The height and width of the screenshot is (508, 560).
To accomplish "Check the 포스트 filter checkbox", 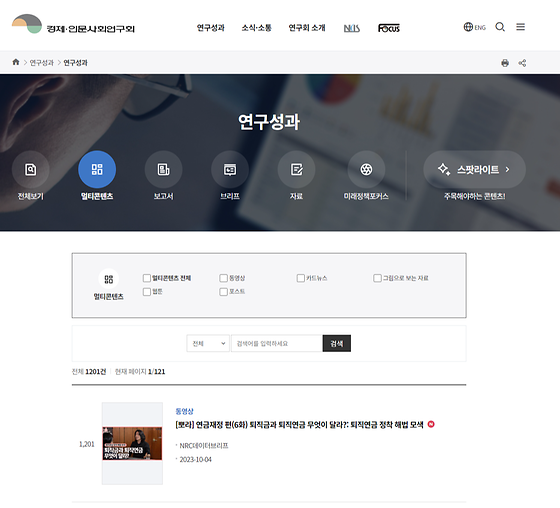I will point(223,292).
